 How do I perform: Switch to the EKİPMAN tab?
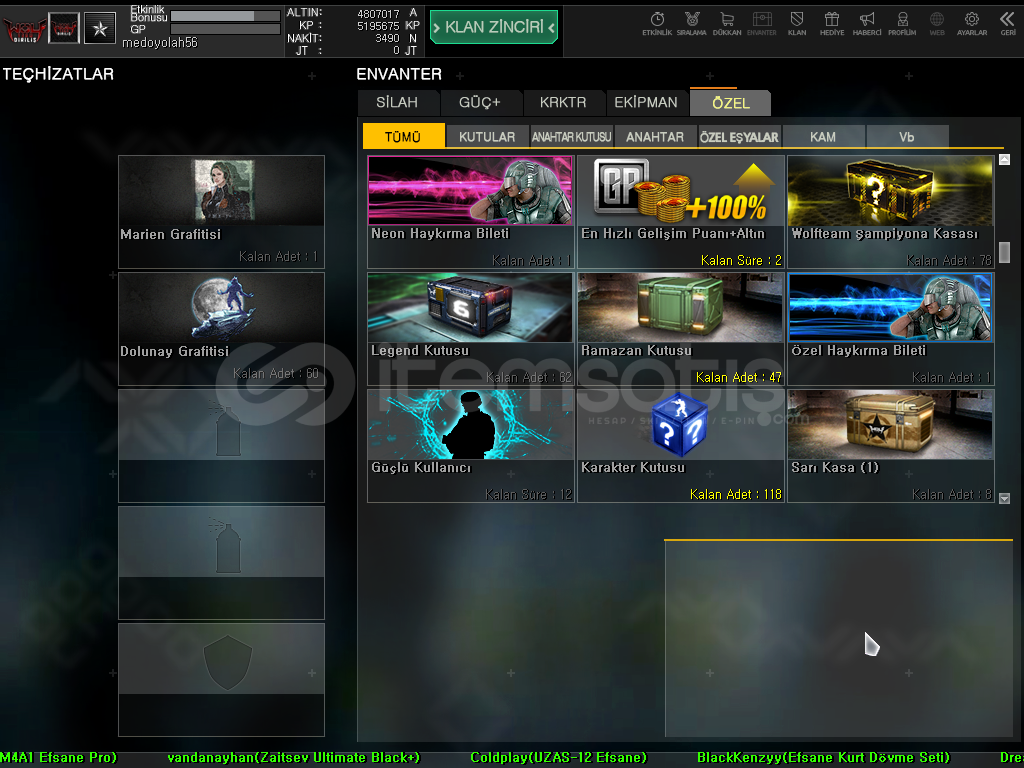click(646, 103)
